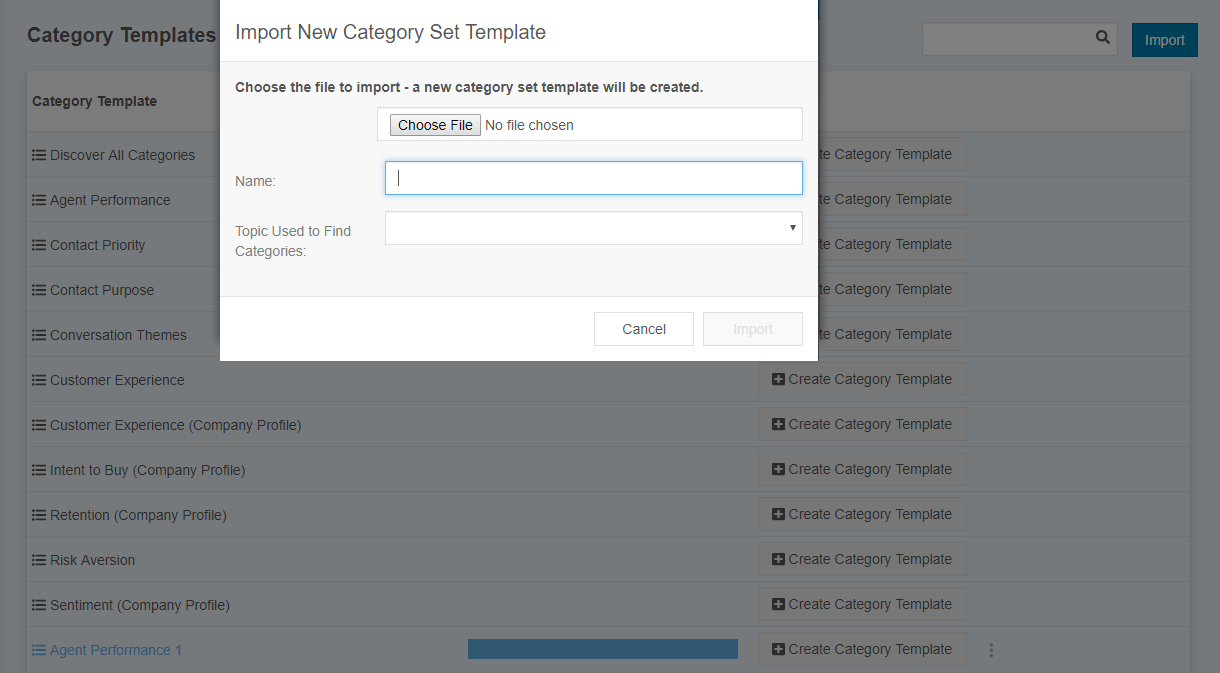
Task: Click the blue bar in Agent Performance 1 row
Action: 603,649
